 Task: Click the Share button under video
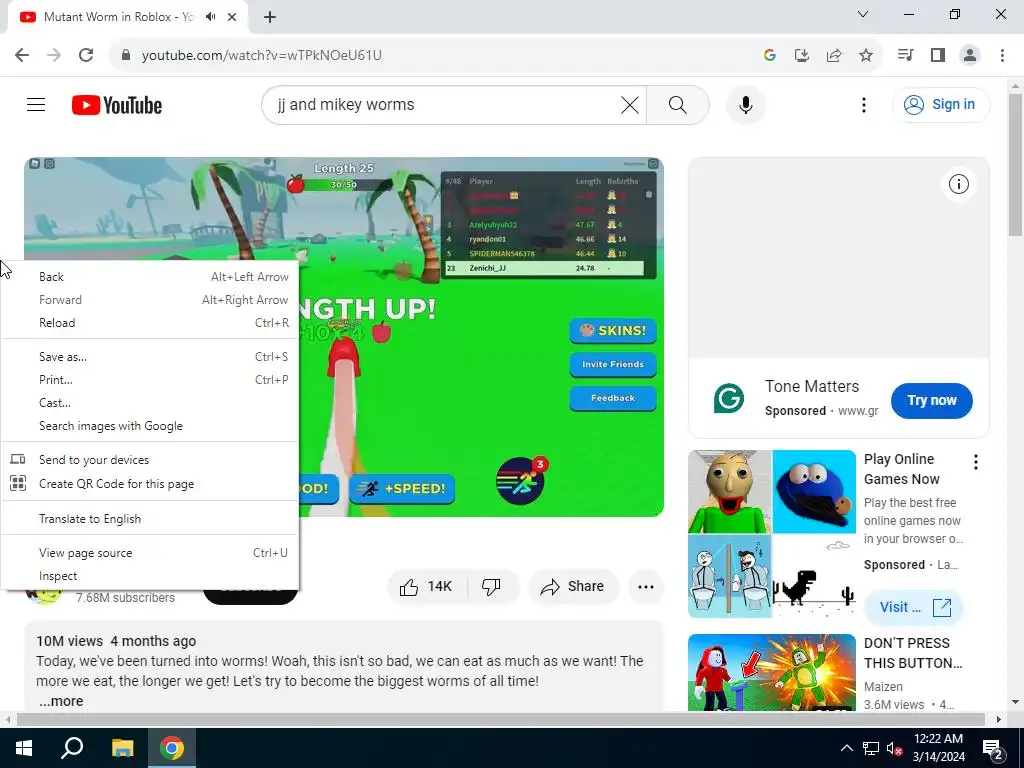coord(572,586)
